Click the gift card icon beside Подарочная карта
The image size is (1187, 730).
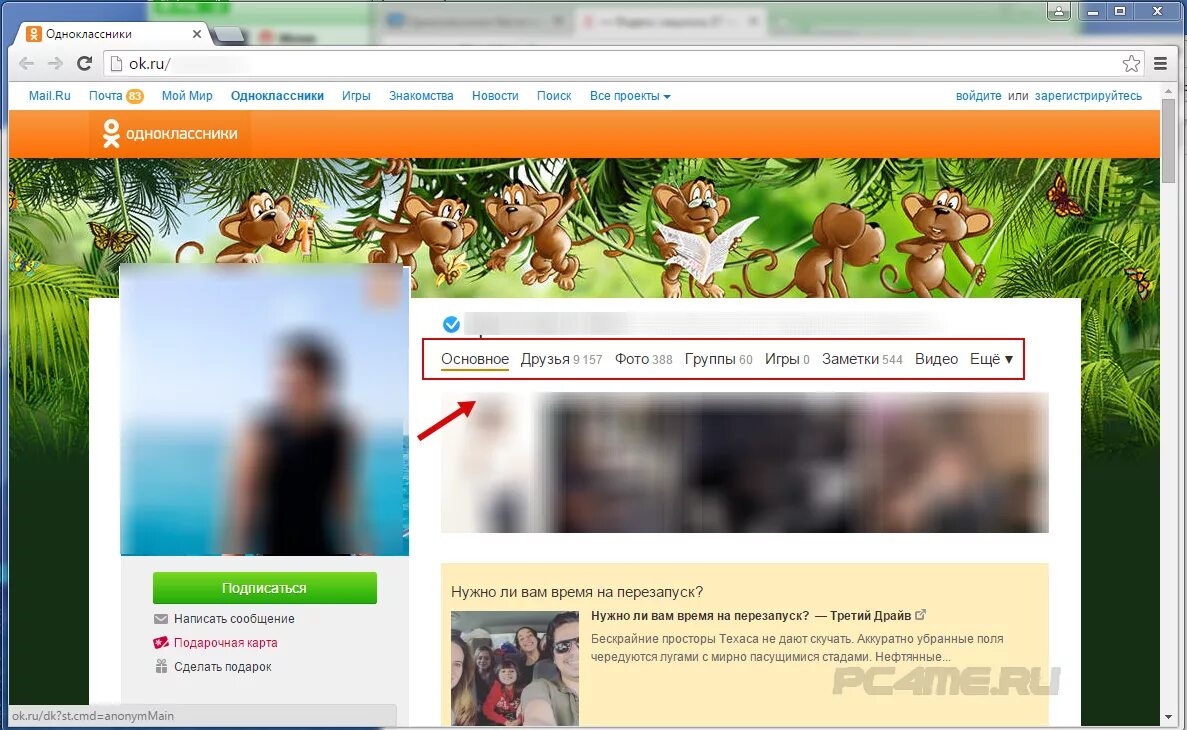click(160, 643)
